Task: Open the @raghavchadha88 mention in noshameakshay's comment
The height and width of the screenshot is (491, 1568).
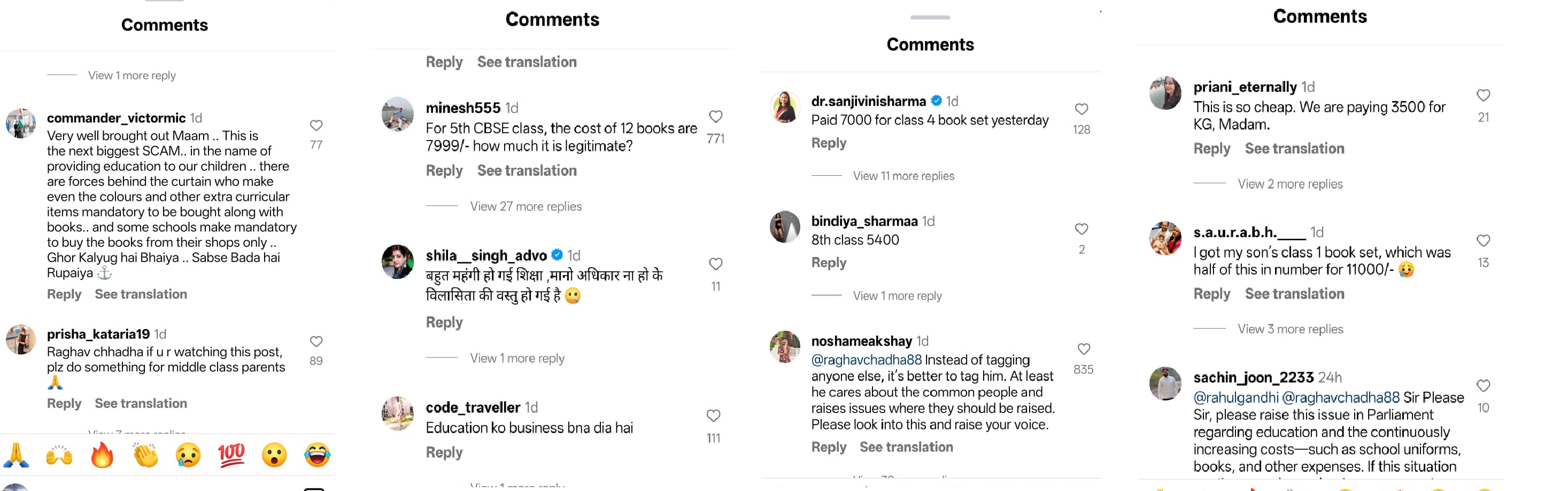Action: [x=866, y=360]
